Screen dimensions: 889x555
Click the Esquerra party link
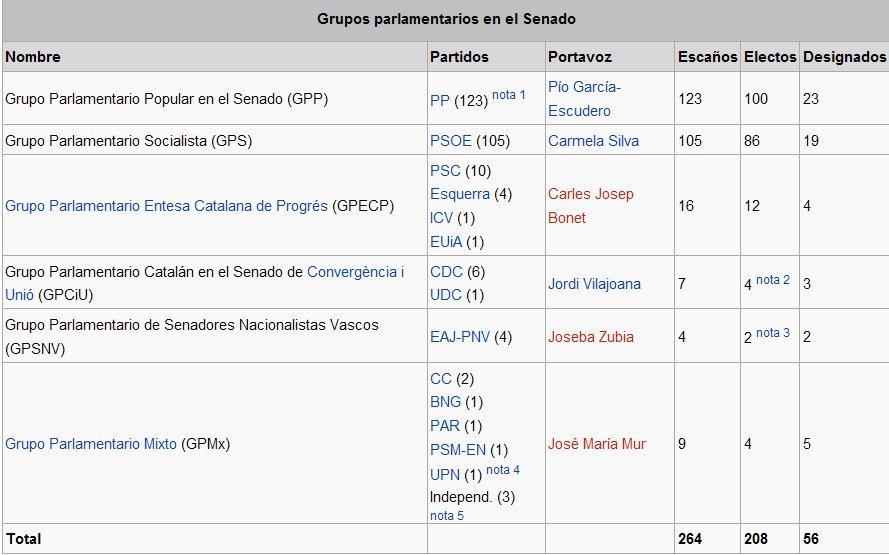click(x=460, y=194)
